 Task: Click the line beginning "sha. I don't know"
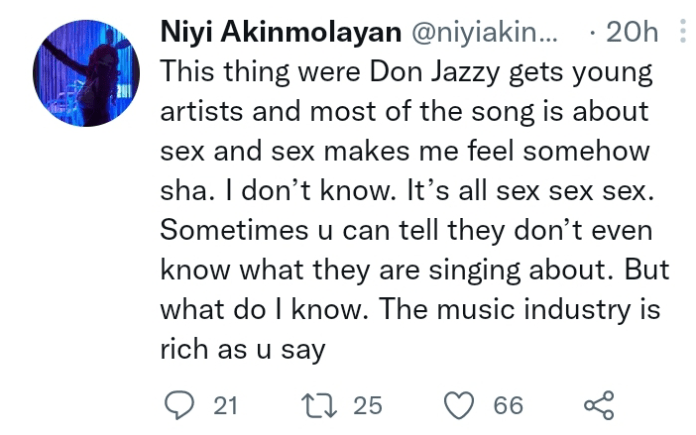click(x=400, y=191)
